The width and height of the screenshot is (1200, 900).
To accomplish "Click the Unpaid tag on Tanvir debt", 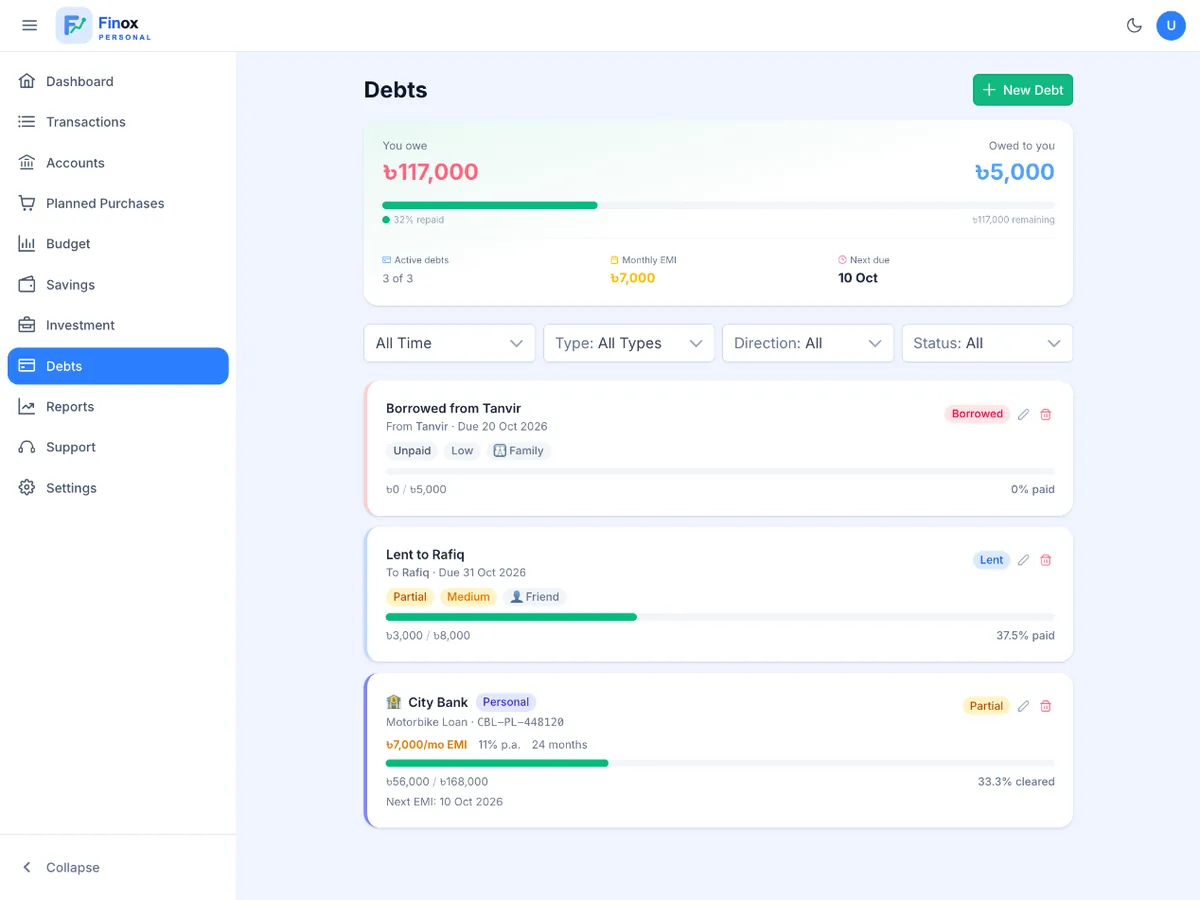I will point(412,451).
